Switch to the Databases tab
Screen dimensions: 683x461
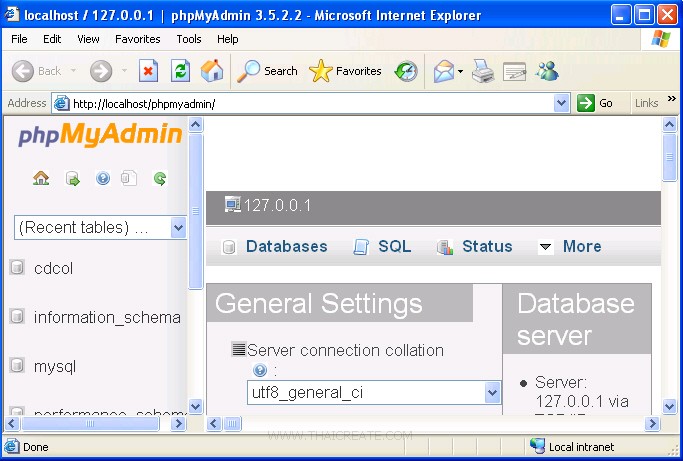click(x=275, y=247)
